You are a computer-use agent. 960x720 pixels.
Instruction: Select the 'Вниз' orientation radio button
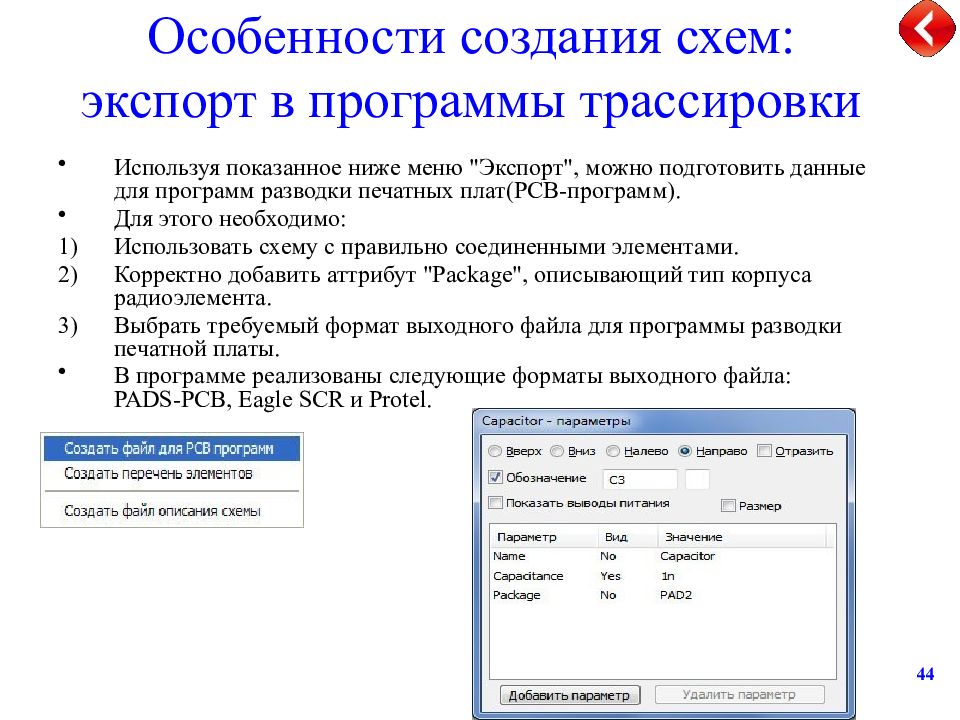tap(557, 451)
